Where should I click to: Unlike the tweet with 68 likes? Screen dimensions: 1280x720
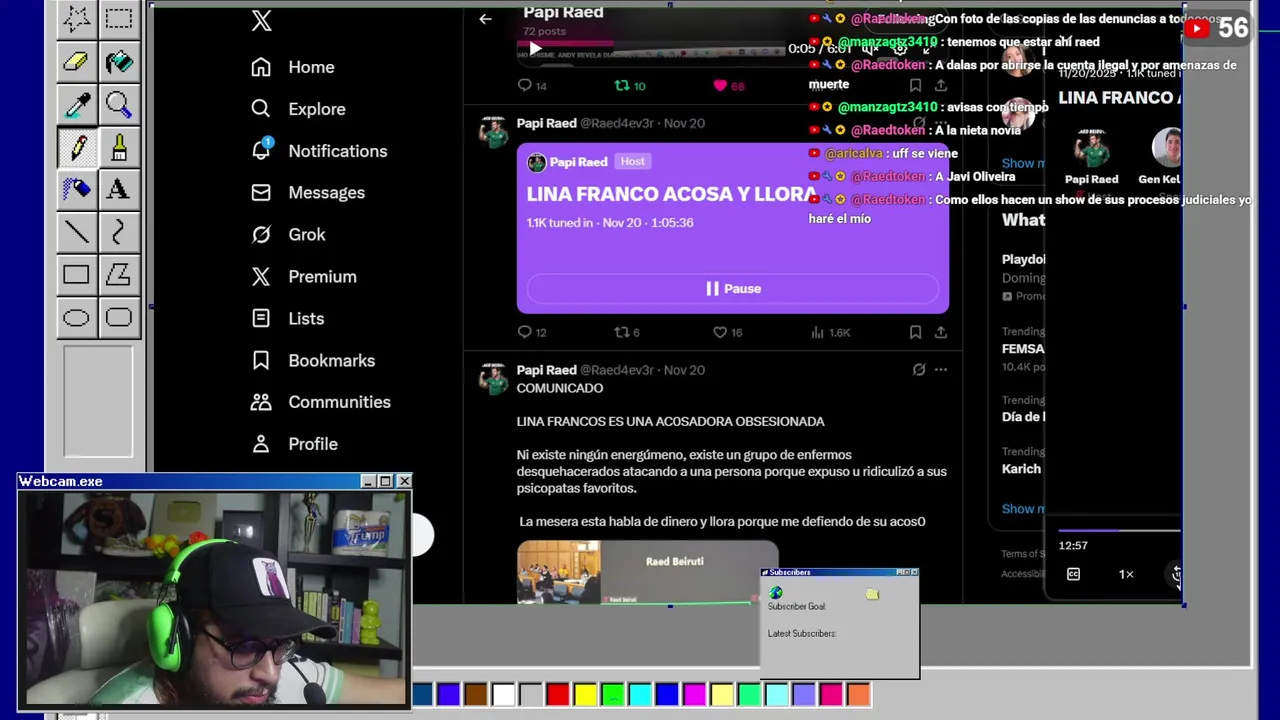(x=728, y=86)
